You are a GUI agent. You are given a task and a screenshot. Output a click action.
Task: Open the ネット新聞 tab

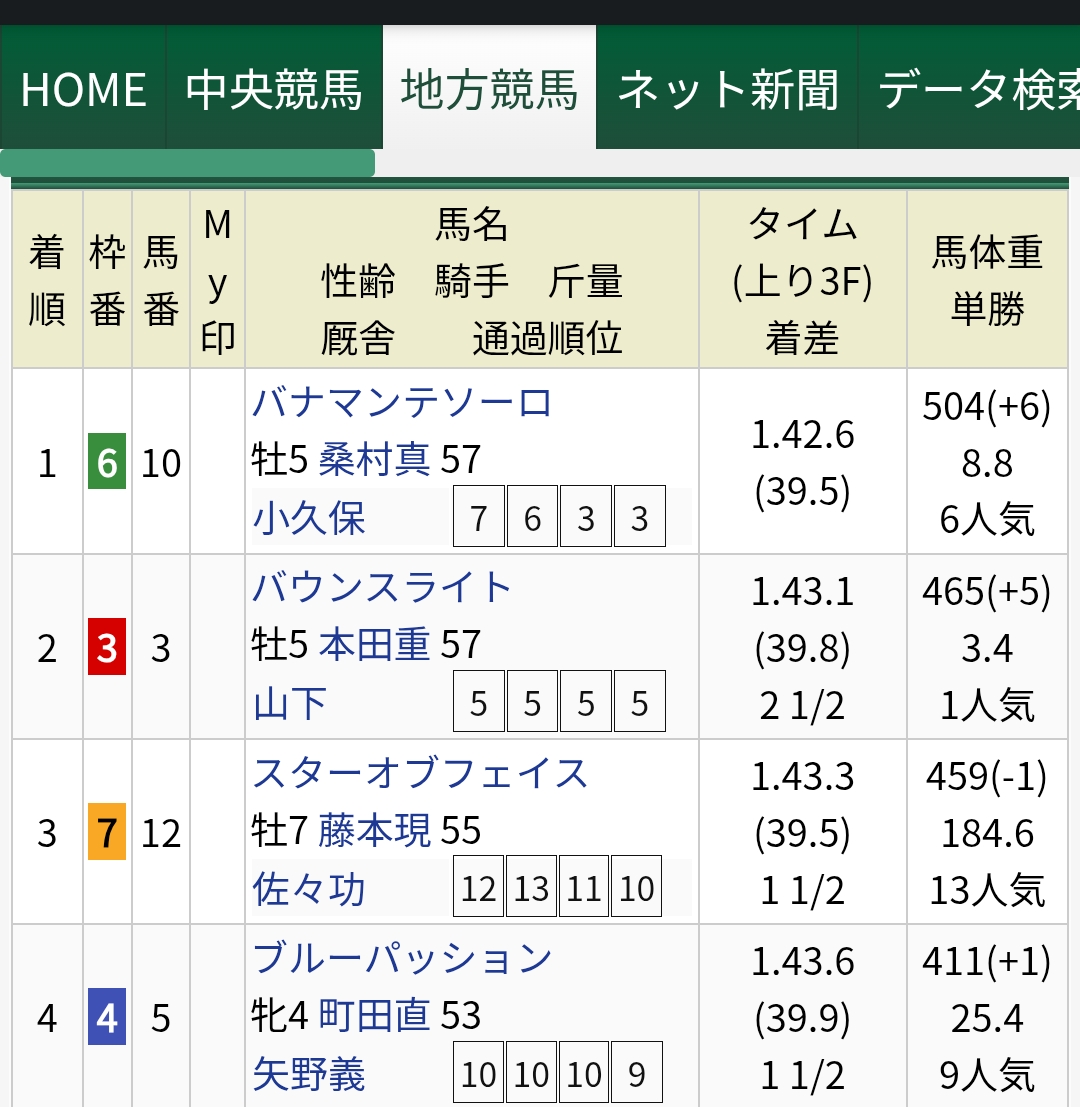click(x=727, y=90)
